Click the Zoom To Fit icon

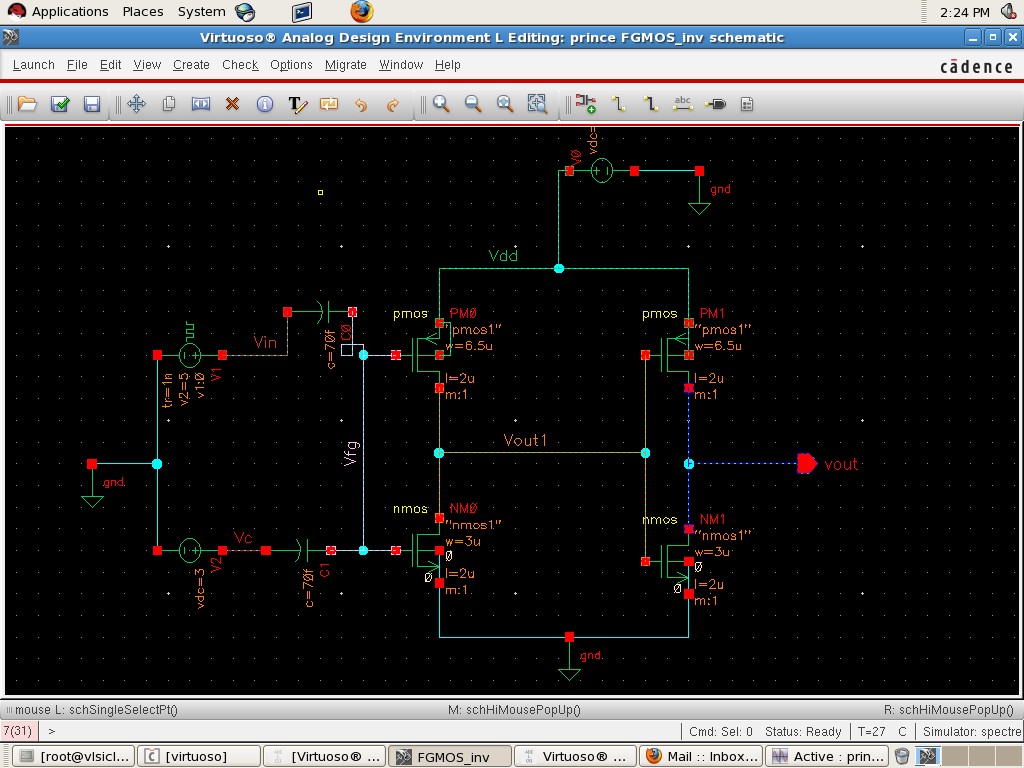[537, 104]
